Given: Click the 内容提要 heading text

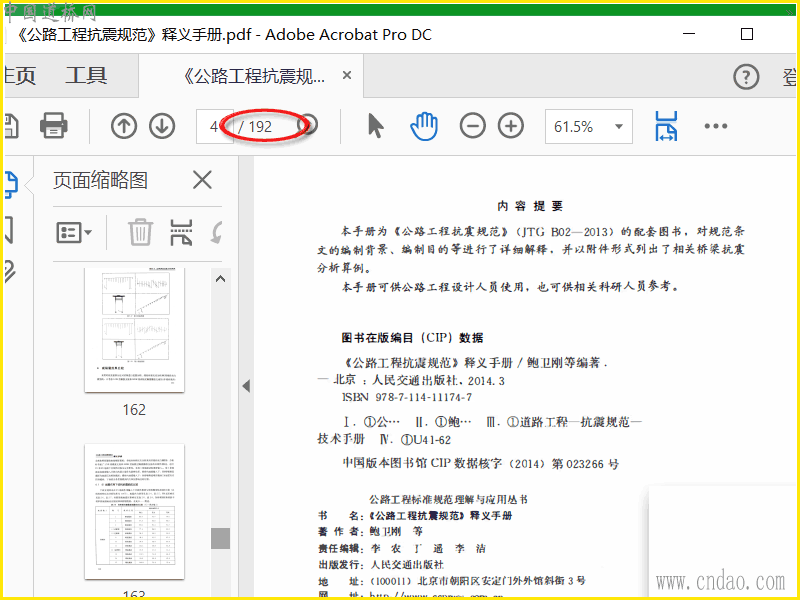Looking at the screenshot, I should pyautogui.click(x=530, y=206).
